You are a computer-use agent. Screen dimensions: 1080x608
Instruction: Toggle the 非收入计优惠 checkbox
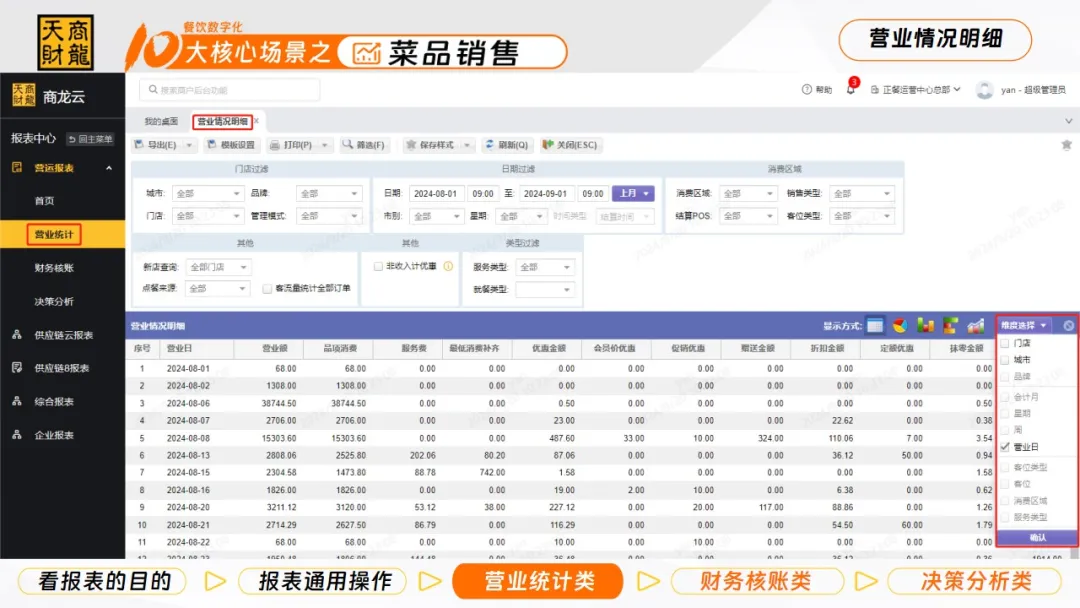coord(378,266)
